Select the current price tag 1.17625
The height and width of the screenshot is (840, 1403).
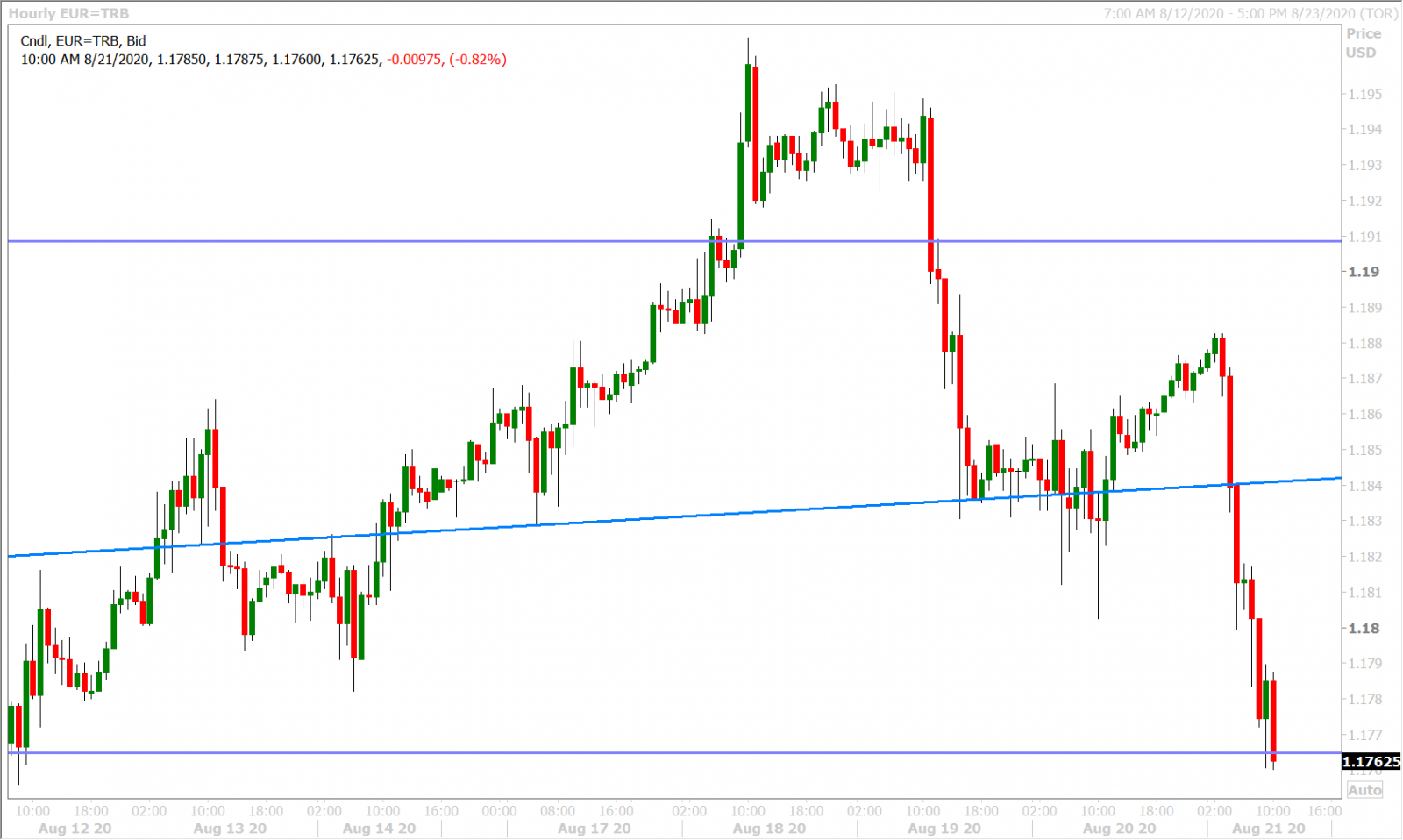pos(1371,762)
